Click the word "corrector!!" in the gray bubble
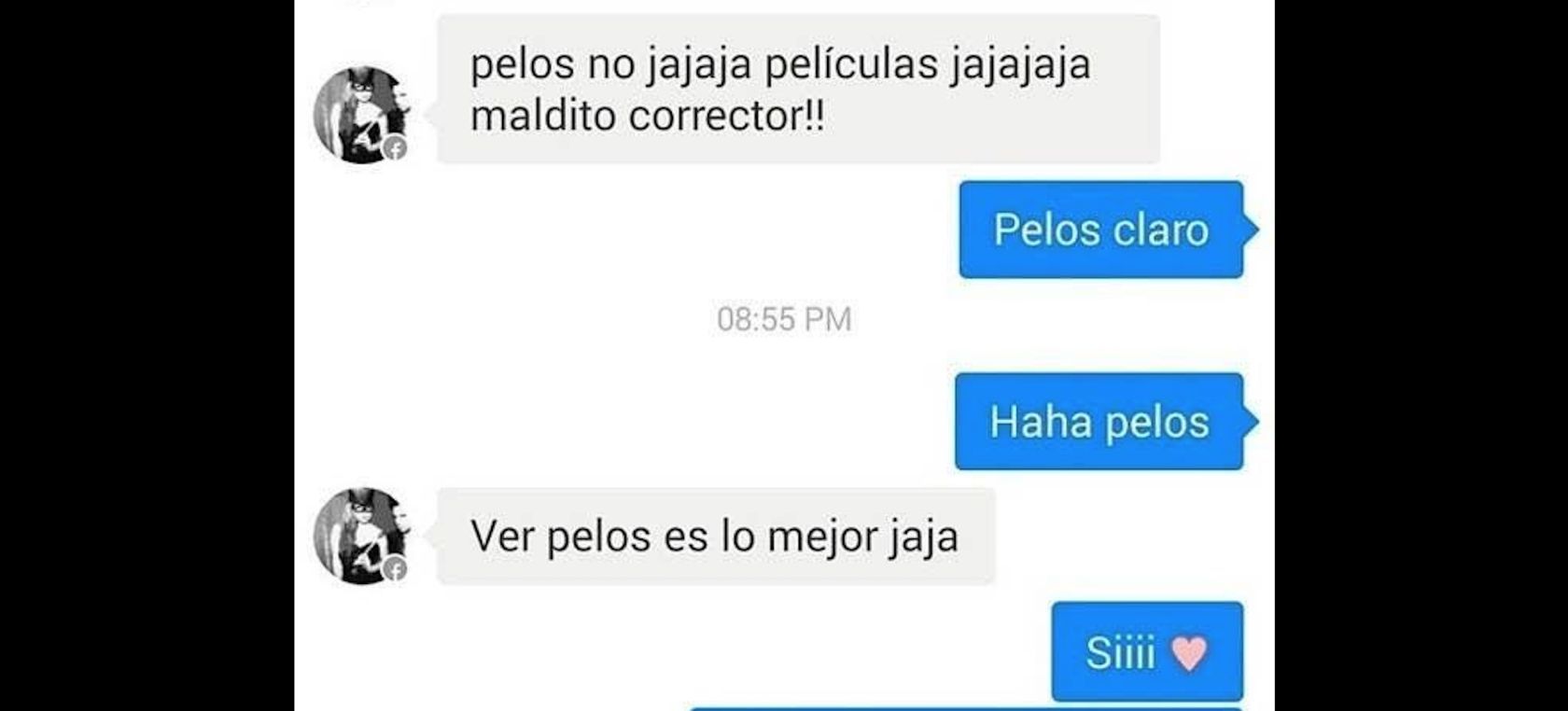The image size is (1568, 711). click(727, 117)
